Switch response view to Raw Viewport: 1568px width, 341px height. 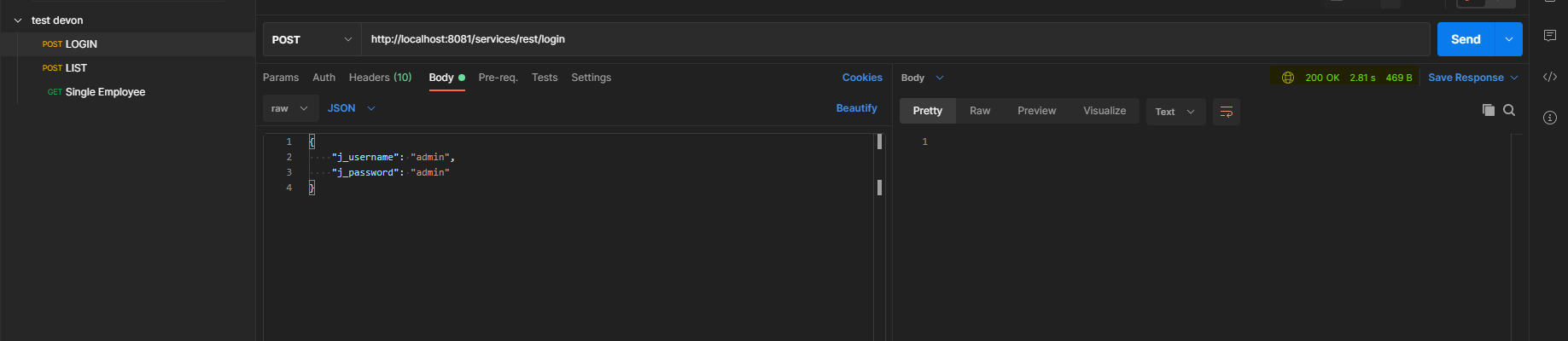(979, 111)
